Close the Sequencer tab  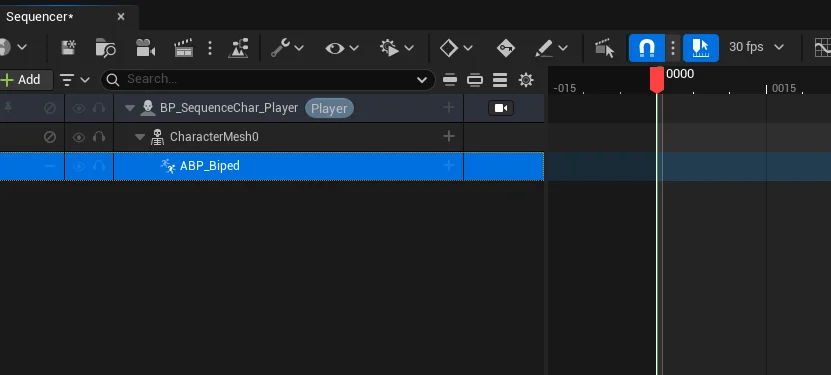coord(121,17)
